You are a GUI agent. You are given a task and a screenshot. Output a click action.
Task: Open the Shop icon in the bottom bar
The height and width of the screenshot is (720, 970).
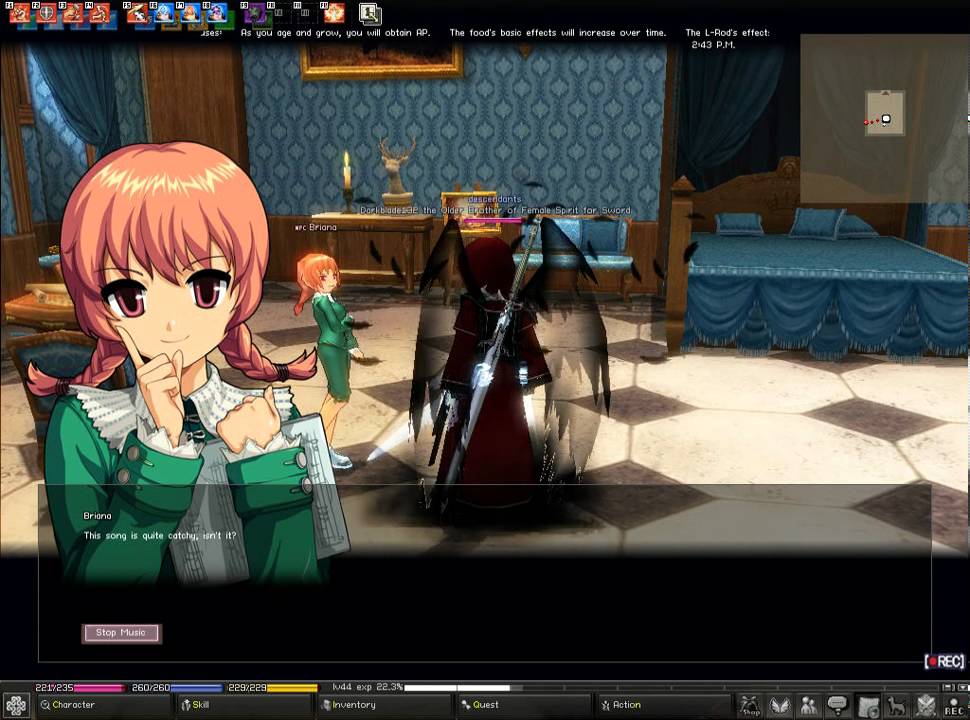pos(750,705)
